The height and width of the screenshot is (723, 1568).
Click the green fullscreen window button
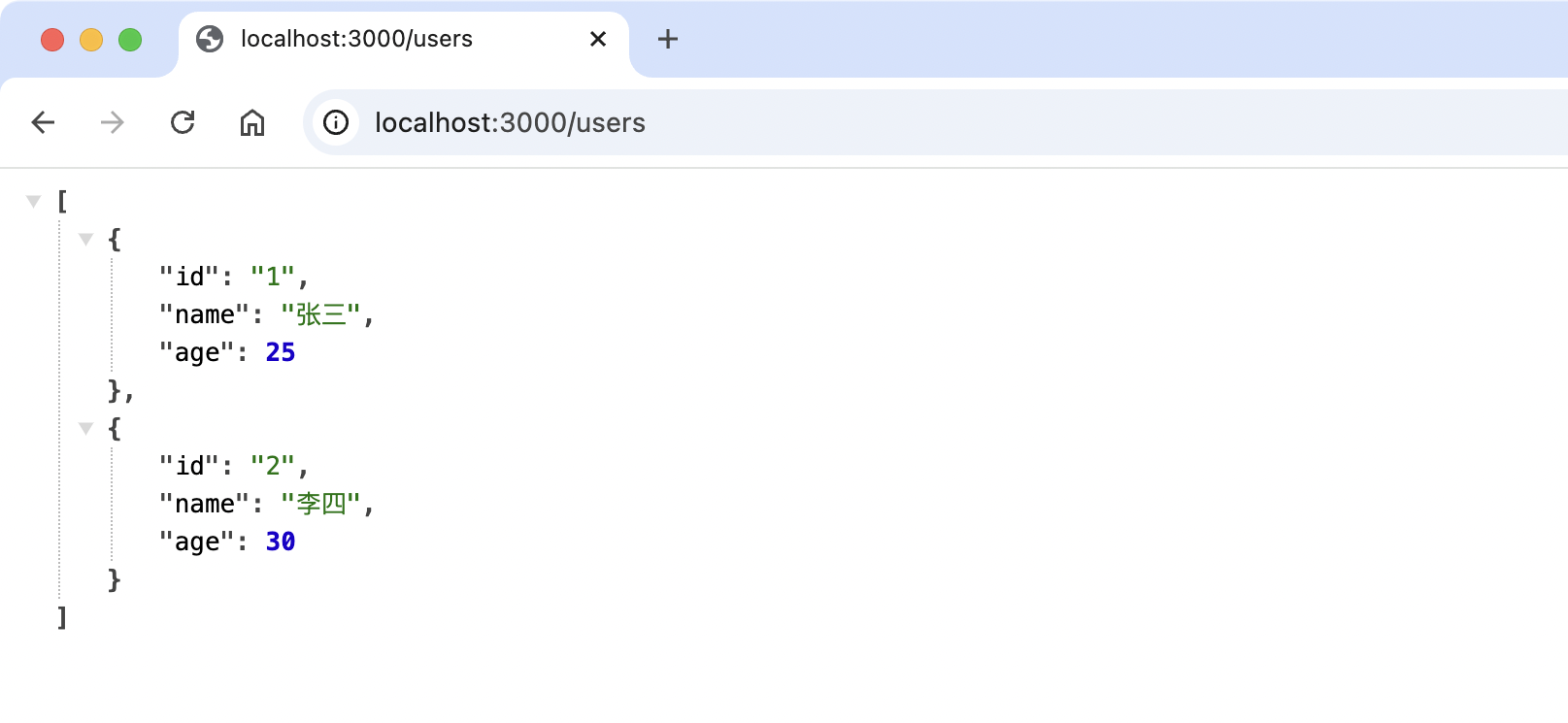click(x=130, y=40)
